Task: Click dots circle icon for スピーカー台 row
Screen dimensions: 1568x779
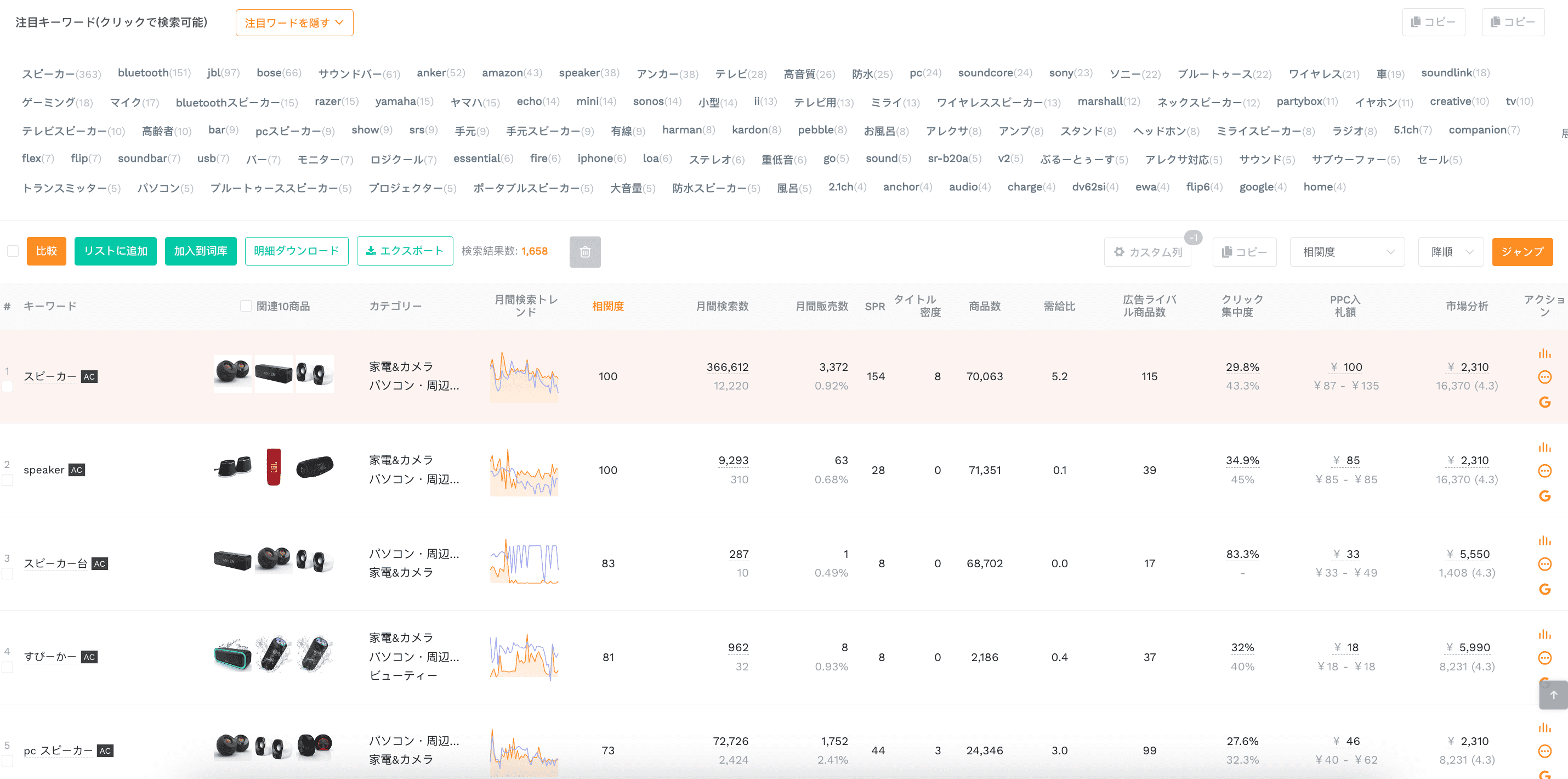Action: pos(1544,564)
